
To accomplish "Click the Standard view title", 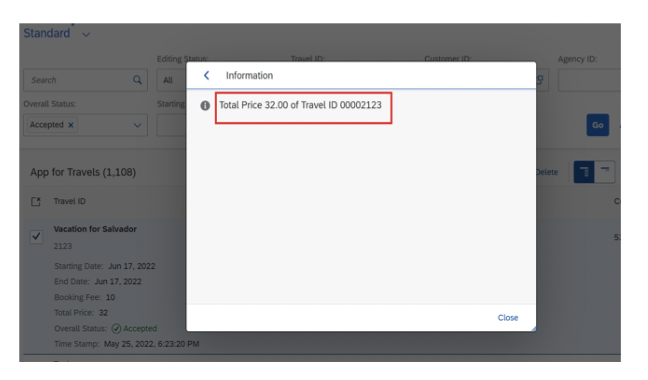I will (47, 33).
